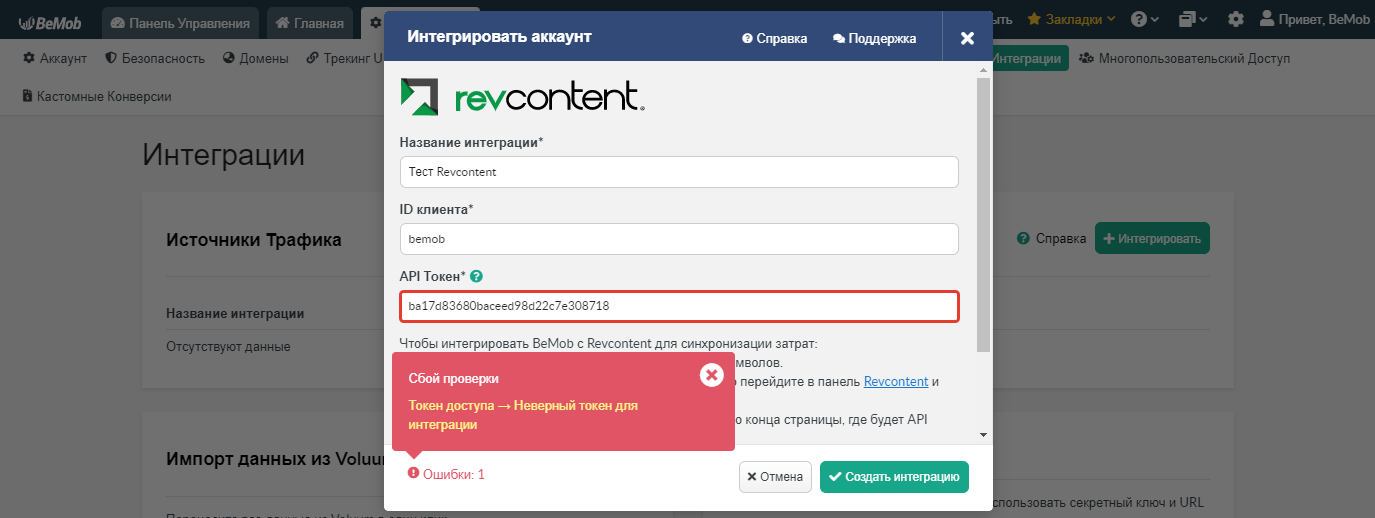This screenshot has height=518, width=1375.
Task: Click the Revcontent logo image
Action: pyautogui.click(x=522, y=97)
